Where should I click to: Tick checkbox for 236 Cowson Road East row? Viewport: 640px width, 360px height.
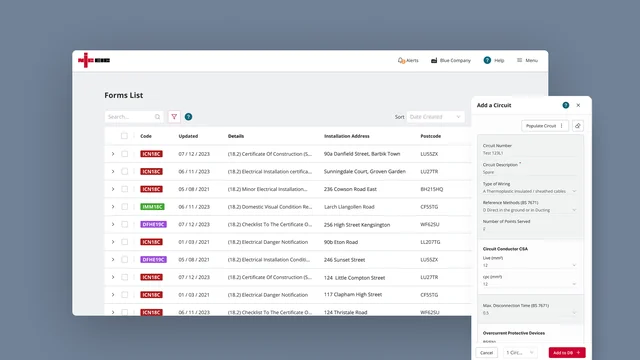coord(124,189)
